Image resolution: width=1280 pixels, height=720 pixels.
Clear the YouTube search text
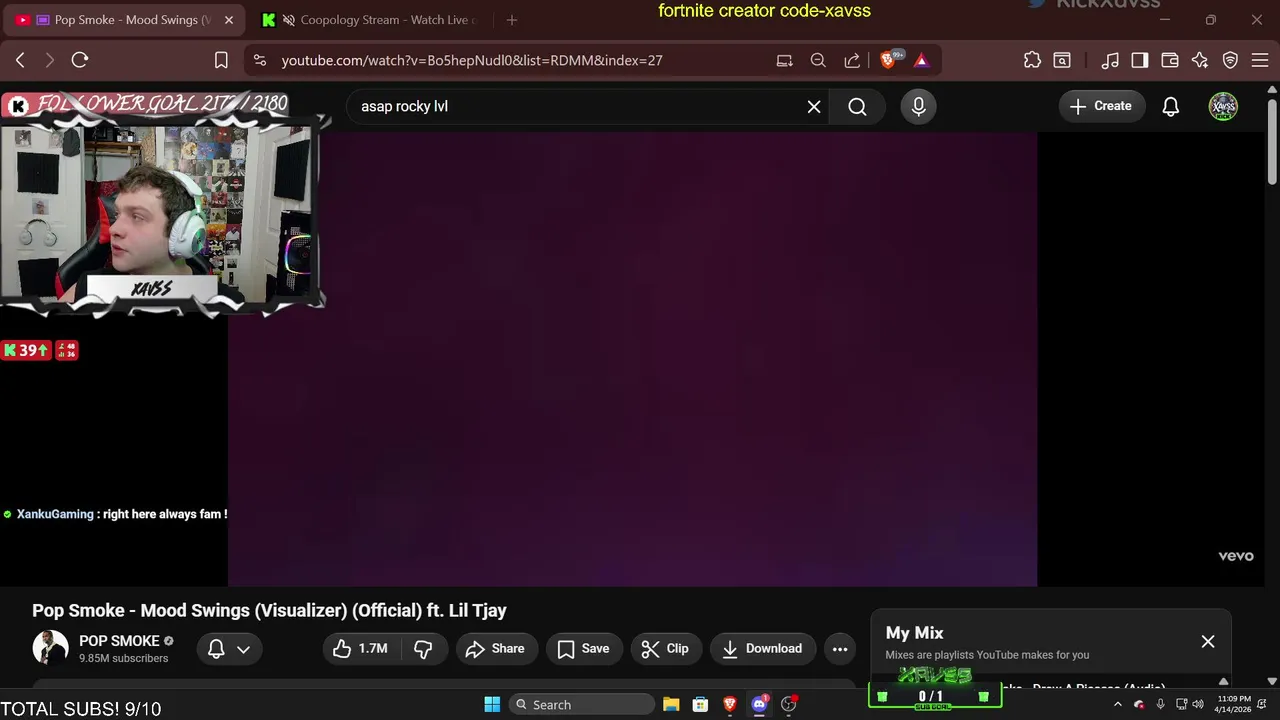(x=814, y=106)
